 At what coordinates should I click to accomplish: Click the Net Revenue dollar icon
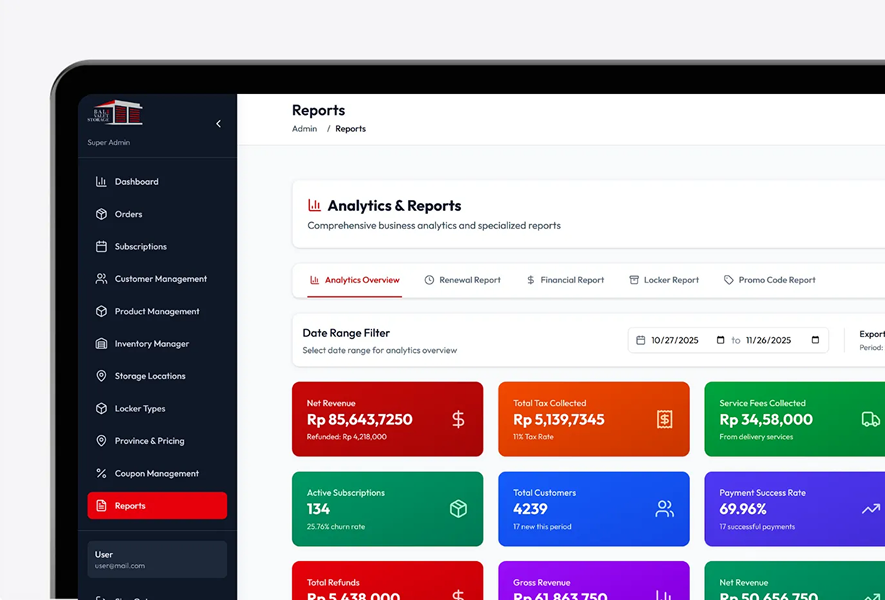coord(458,419)
